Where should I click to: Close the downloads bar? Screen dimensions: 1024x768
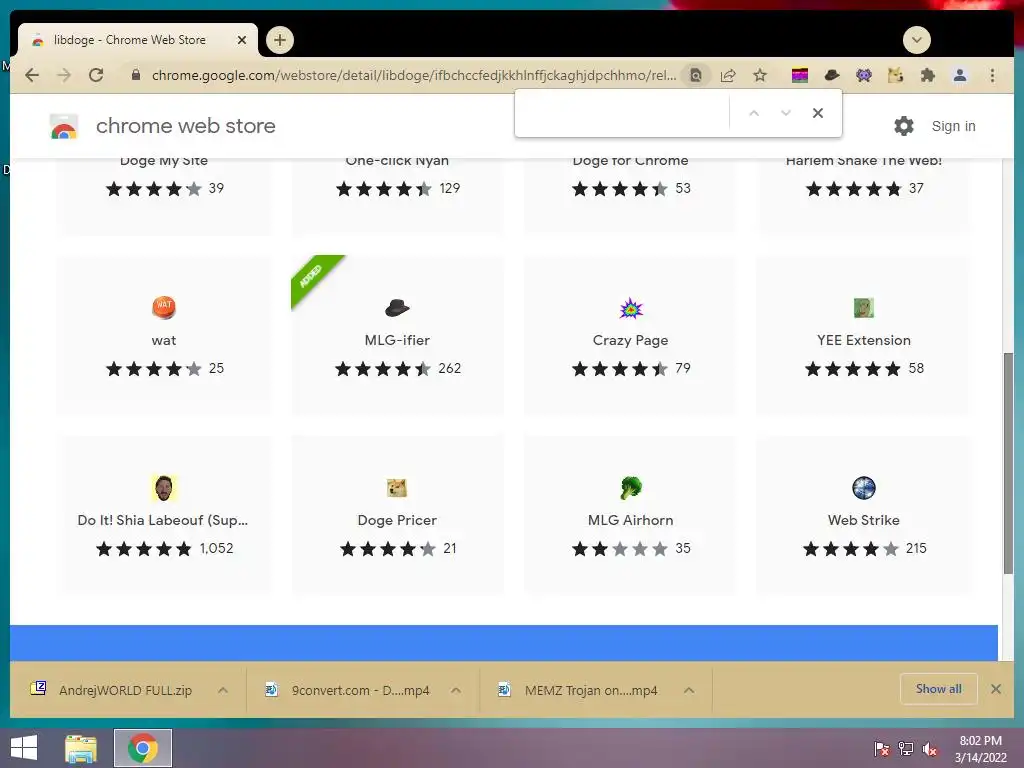pos(996,689)
